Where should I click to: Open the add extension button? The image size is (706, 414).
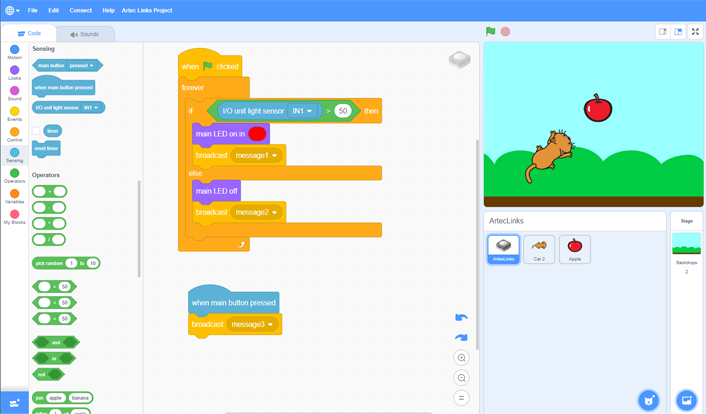(x=14, y=402)
